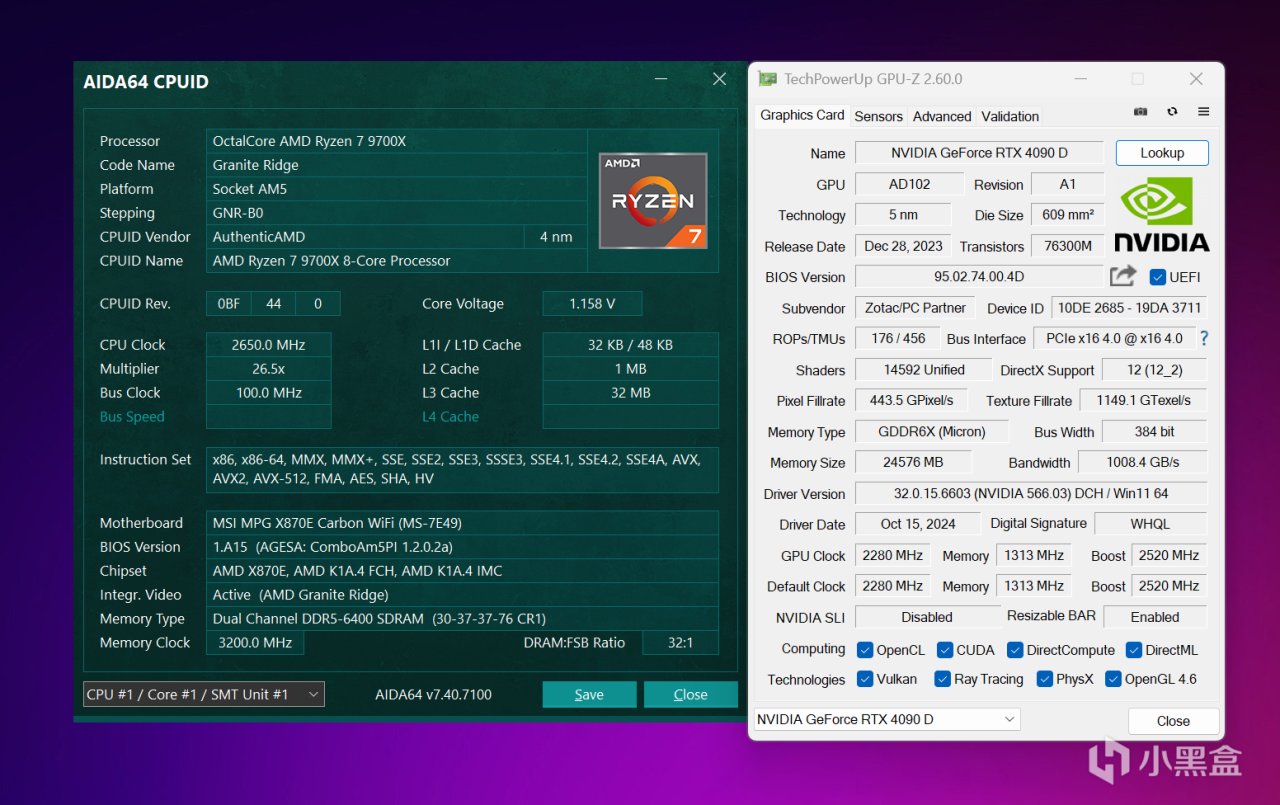1280x805 pixels.
Task: Toggle the Ray Tracing checkbox
Action: pos(942,679)
